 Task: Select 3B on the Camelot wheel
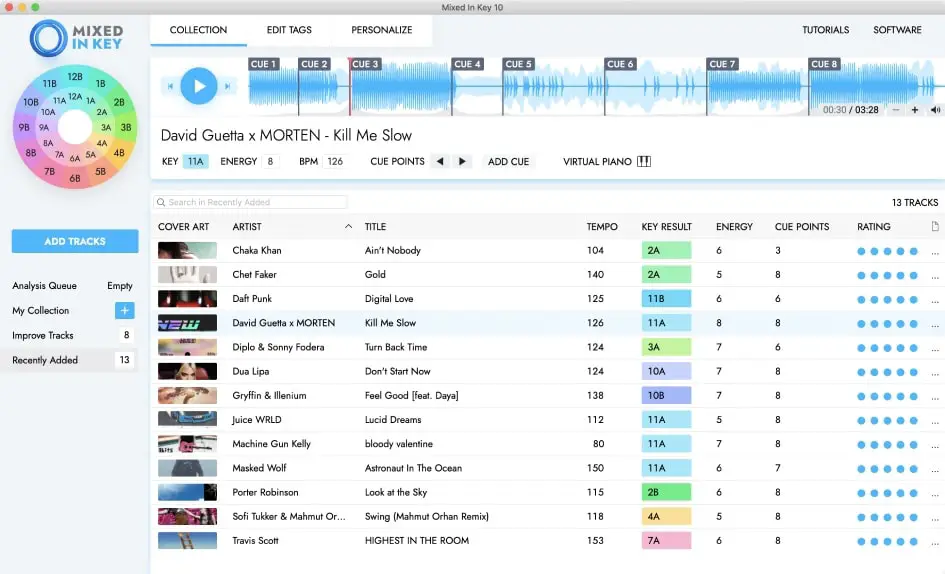[125, 127]
